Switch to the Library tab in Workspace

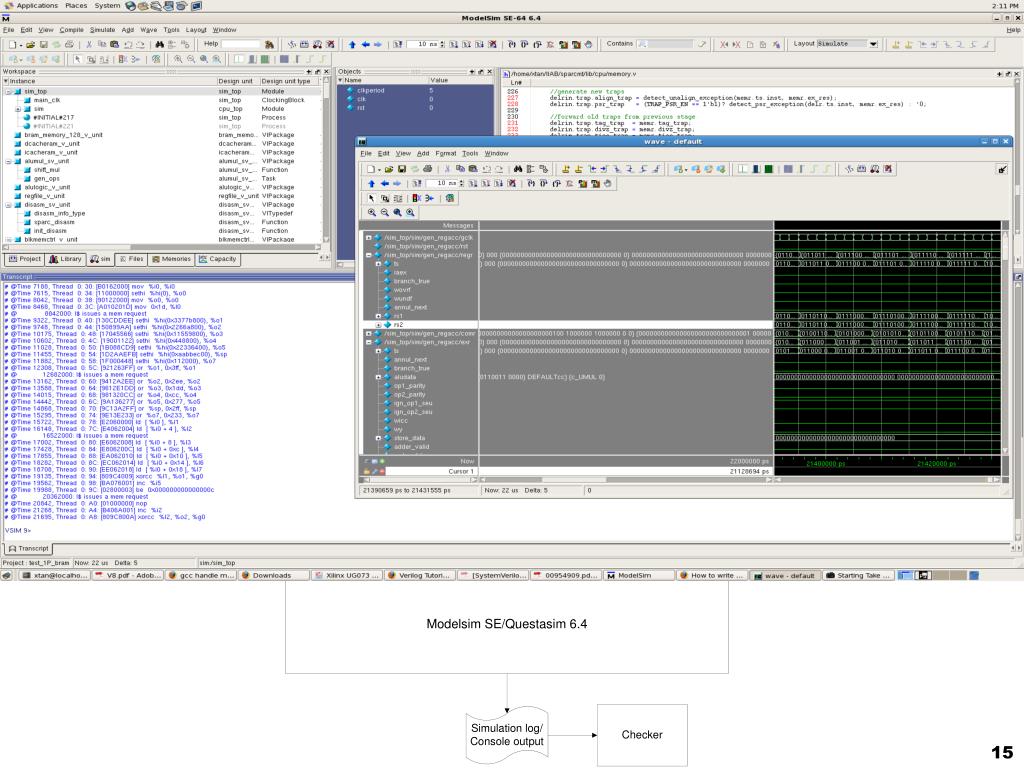66,259
